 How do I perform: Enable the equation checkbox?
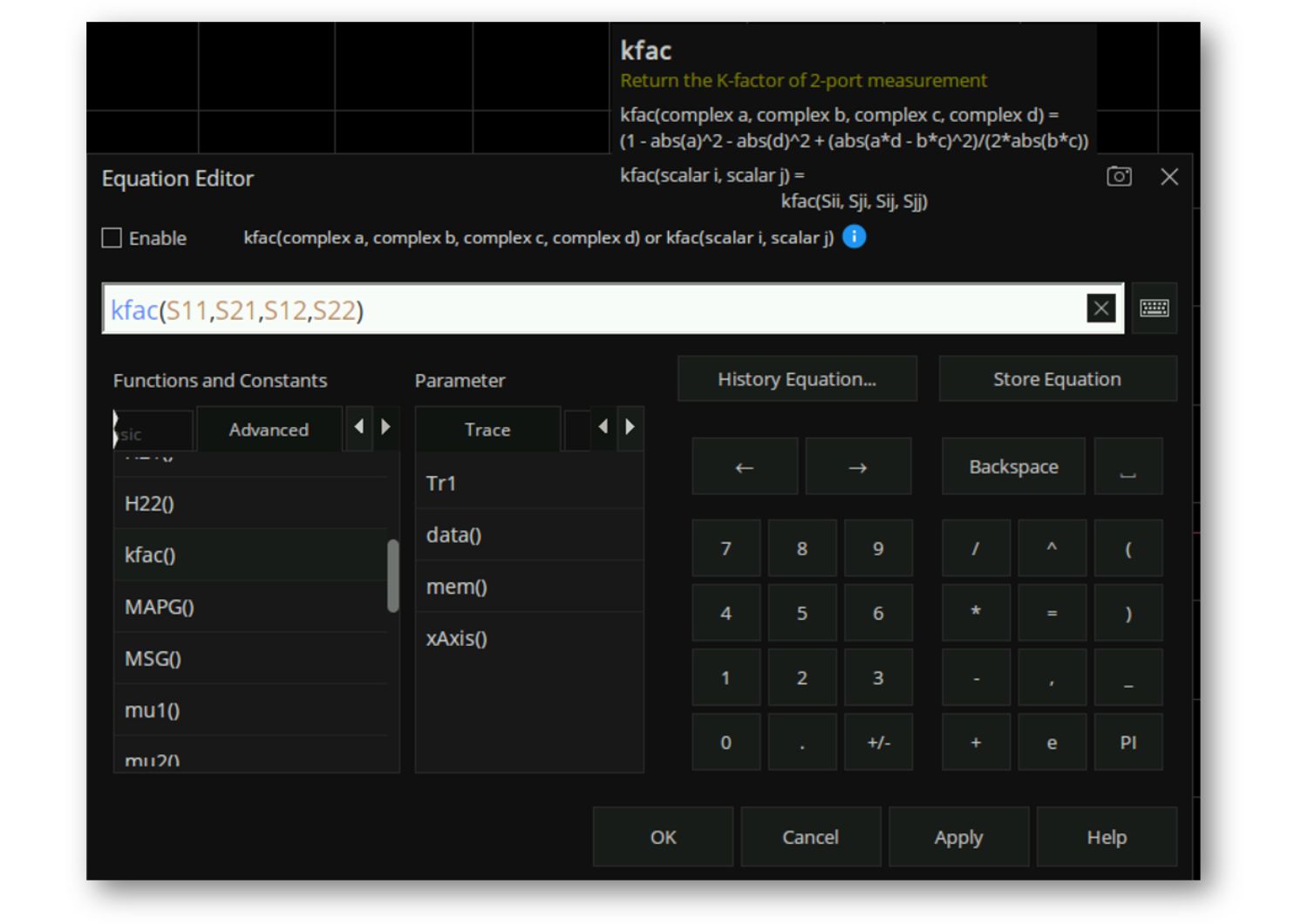point(112,238)
